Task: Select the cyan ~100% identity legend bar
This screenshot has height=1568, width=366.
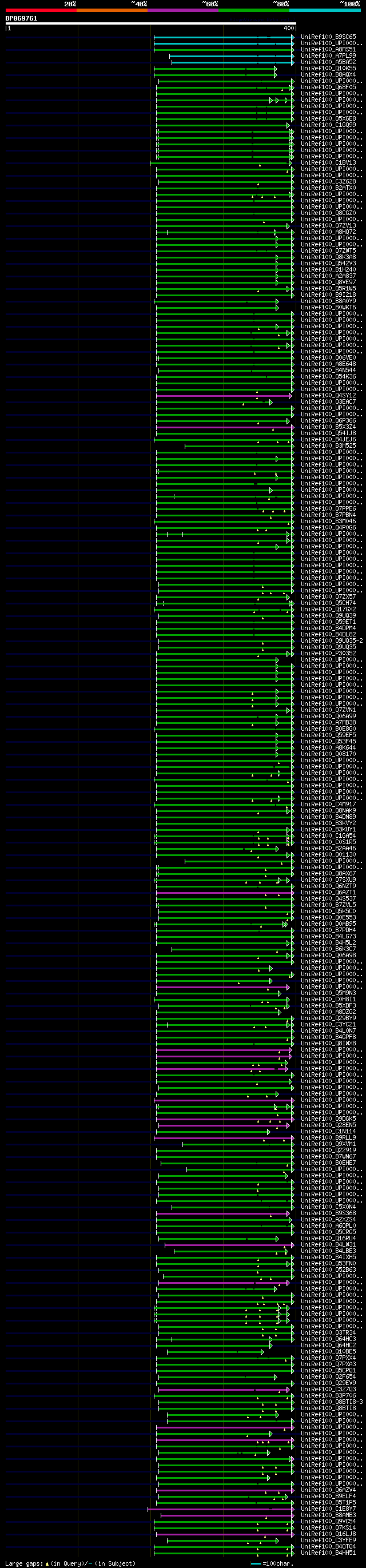Action: point(325,10)
